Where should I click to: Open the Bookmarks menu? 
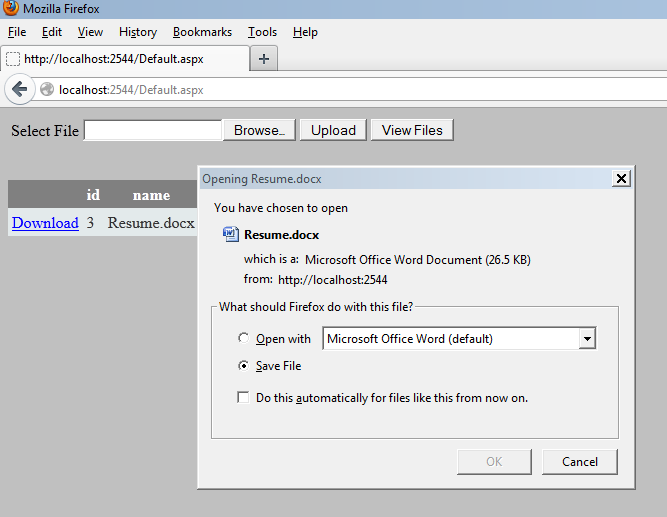coord(202,32)
